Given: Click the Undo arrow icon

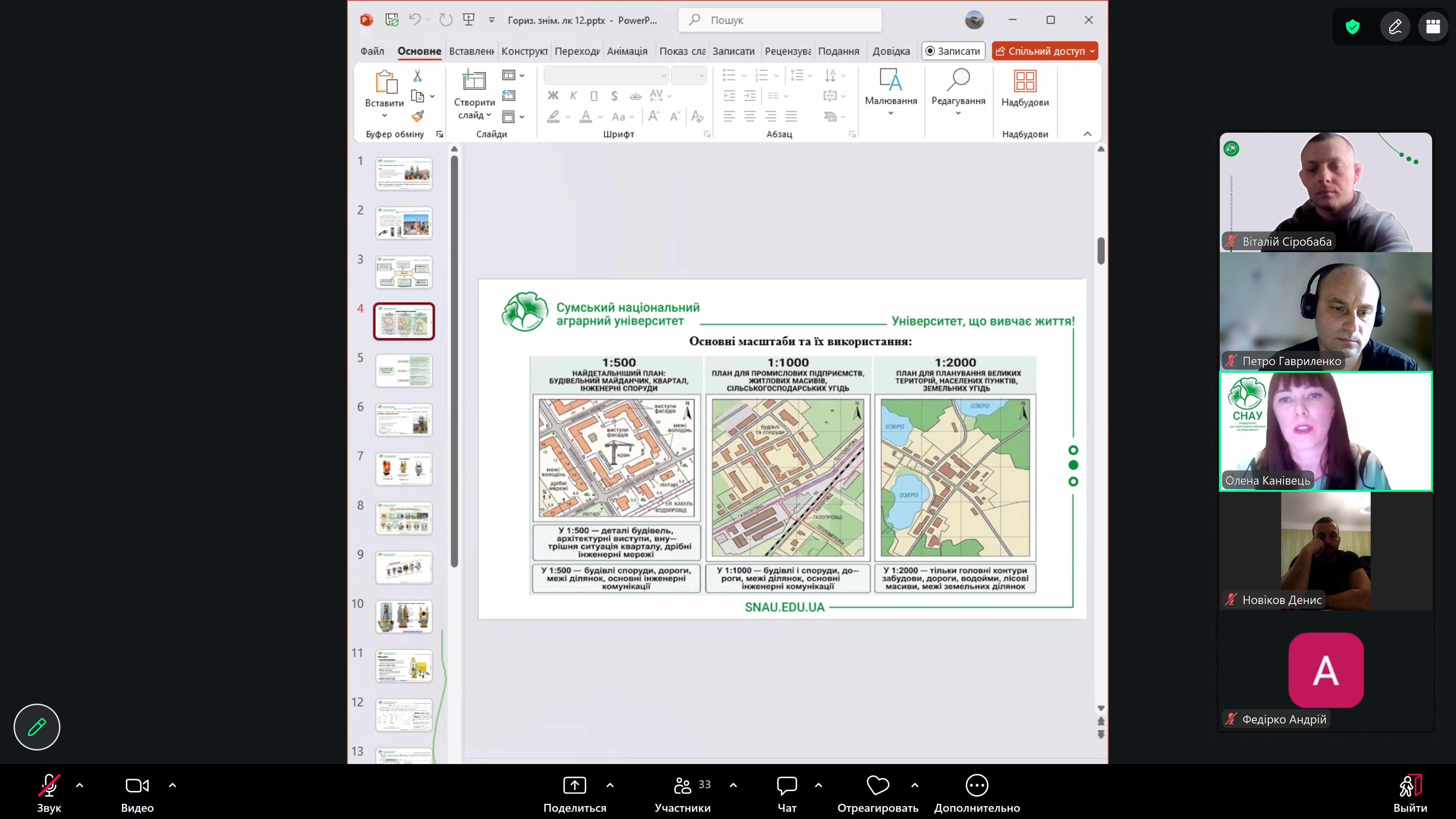Looking at the screenshot, I should coord(415,20).
